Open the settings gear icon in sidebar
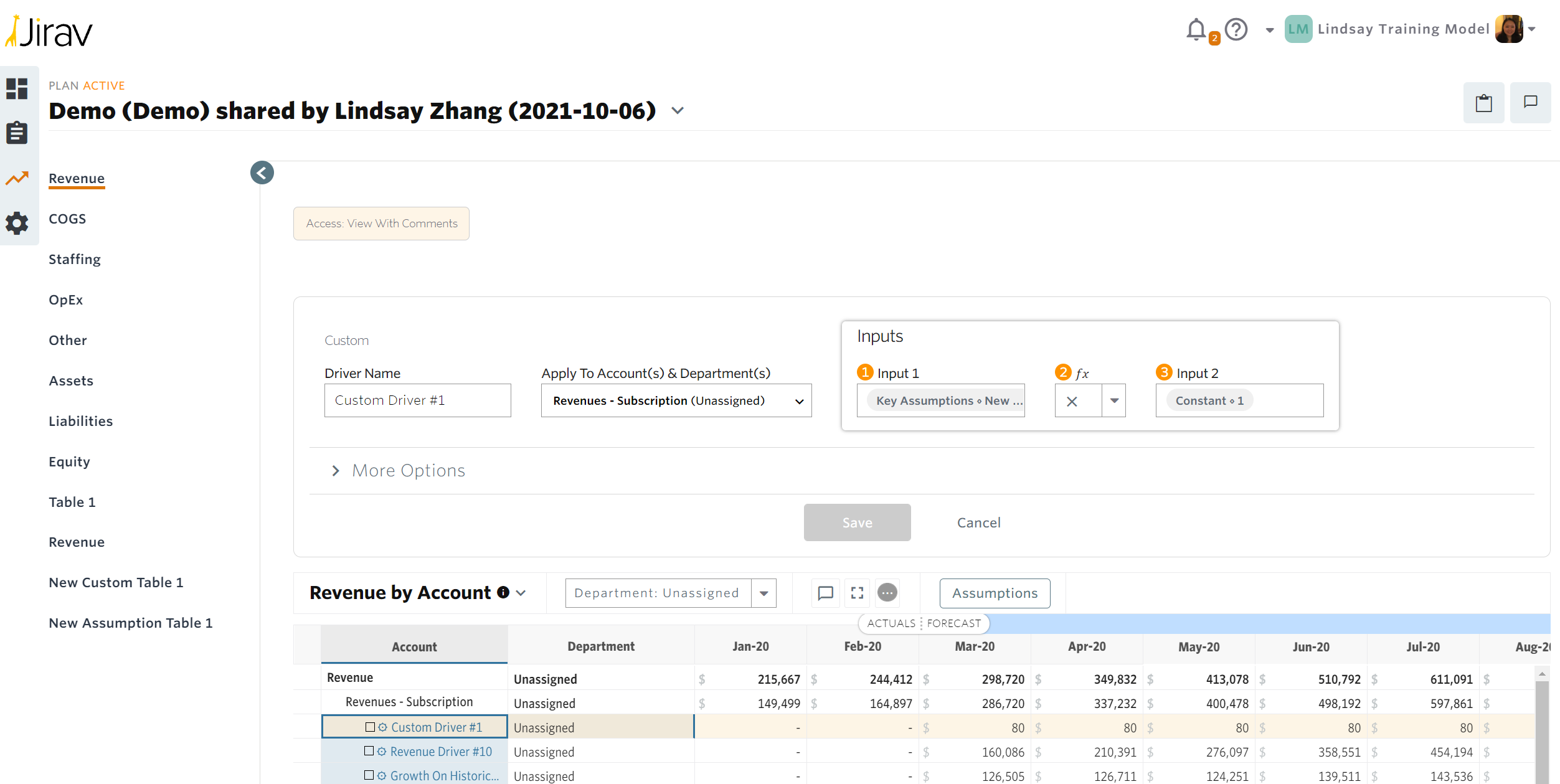The image size is (1560, 784). [17, 223]
